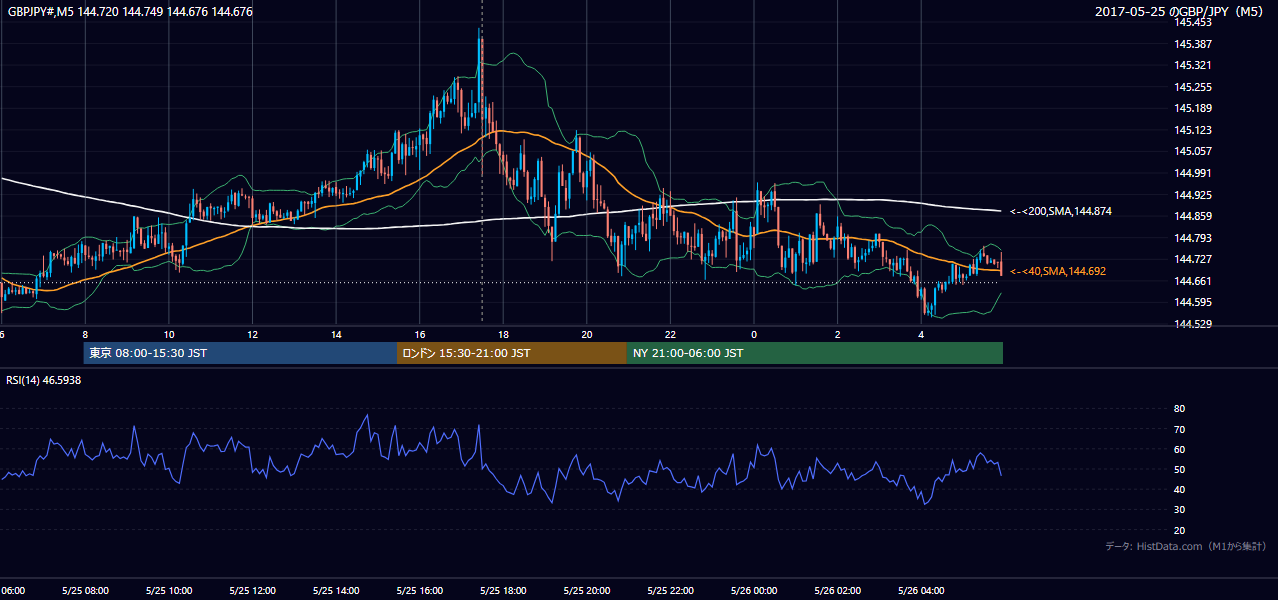
Task: Click the price axis value 145.123
Action: (1193, 130)
